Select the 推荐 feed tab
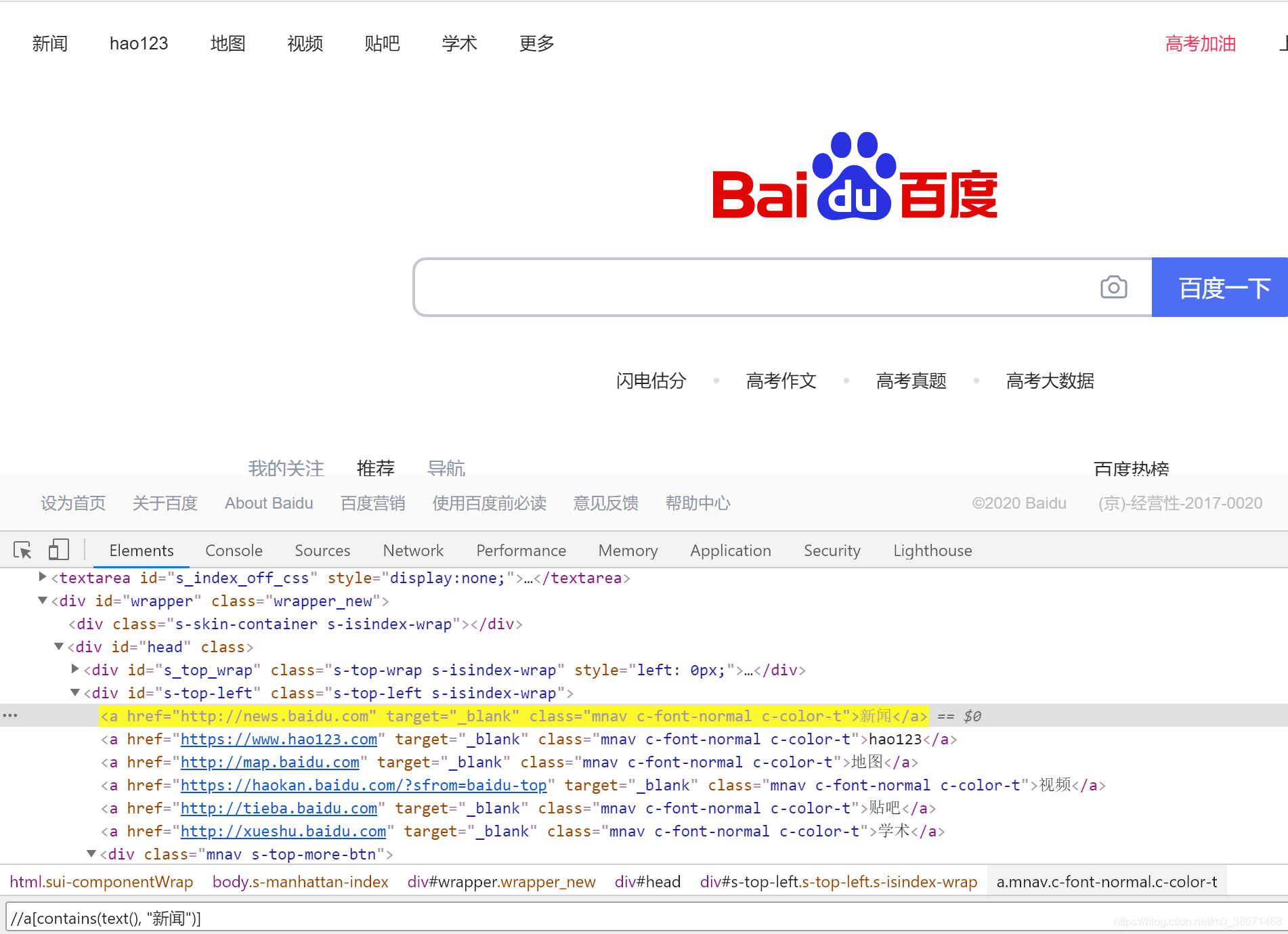 [x=375, y=467]
